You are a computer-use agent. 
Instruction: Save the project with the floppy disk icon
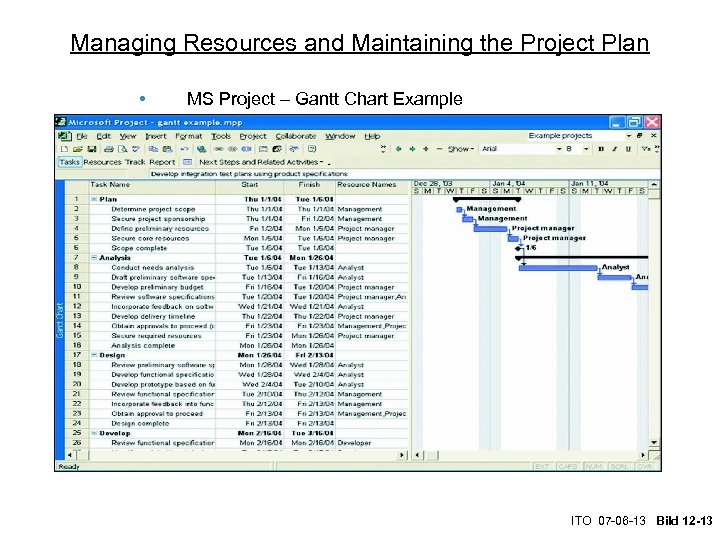pyautogui.click(x=92, y=149)
